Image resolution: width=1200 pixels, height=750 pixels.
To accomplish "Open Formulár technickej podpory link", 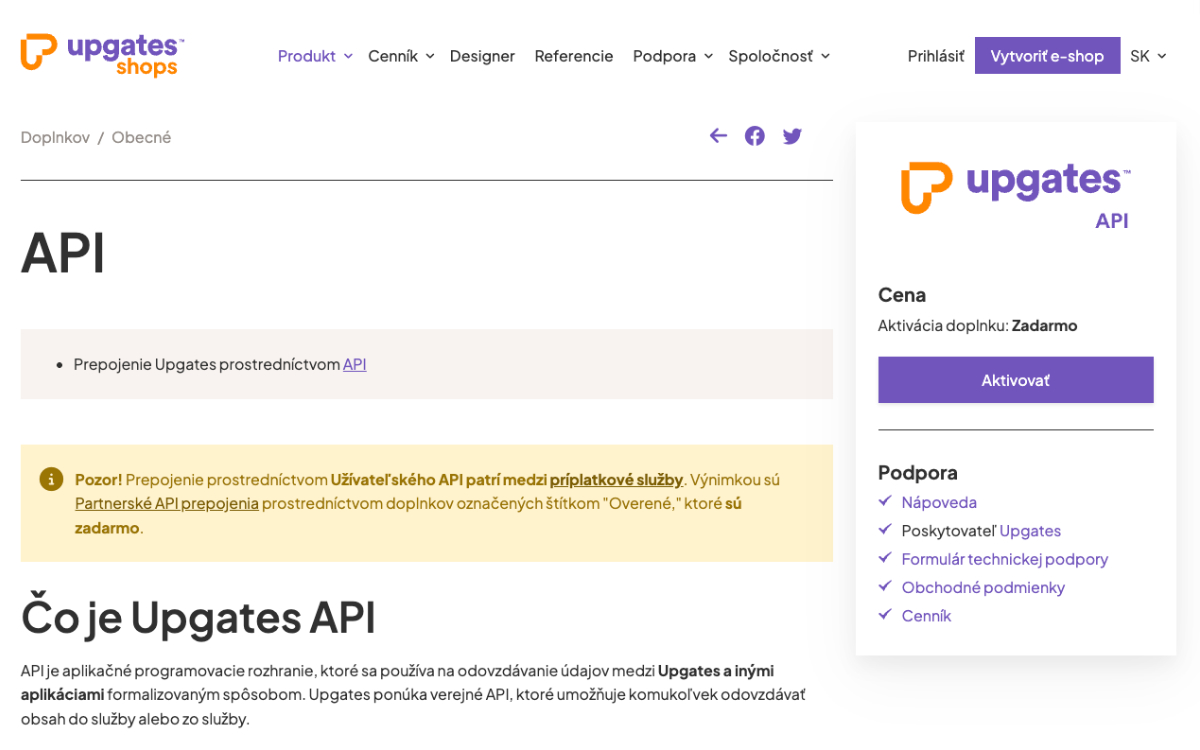I will coord(1004,559).
